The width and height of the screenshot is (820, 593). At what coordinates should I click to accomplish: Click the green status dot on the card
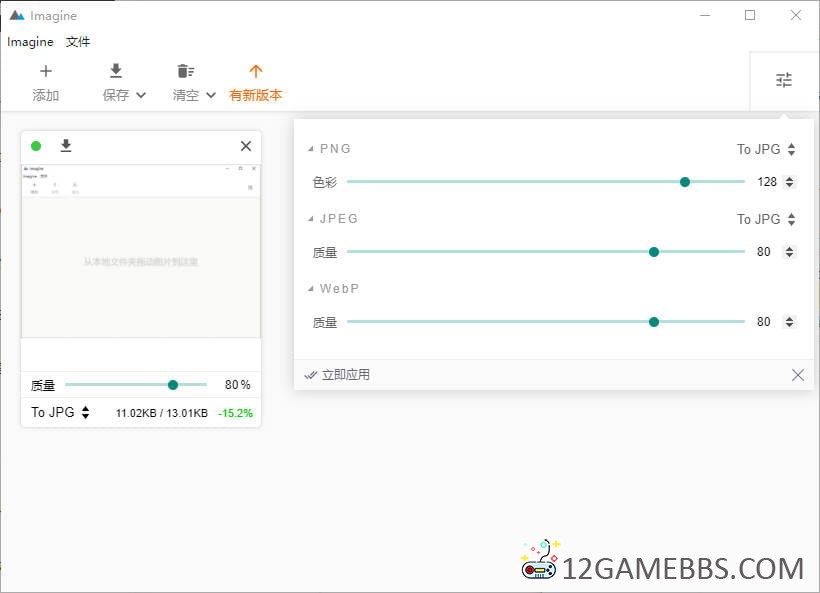[36, 146]
